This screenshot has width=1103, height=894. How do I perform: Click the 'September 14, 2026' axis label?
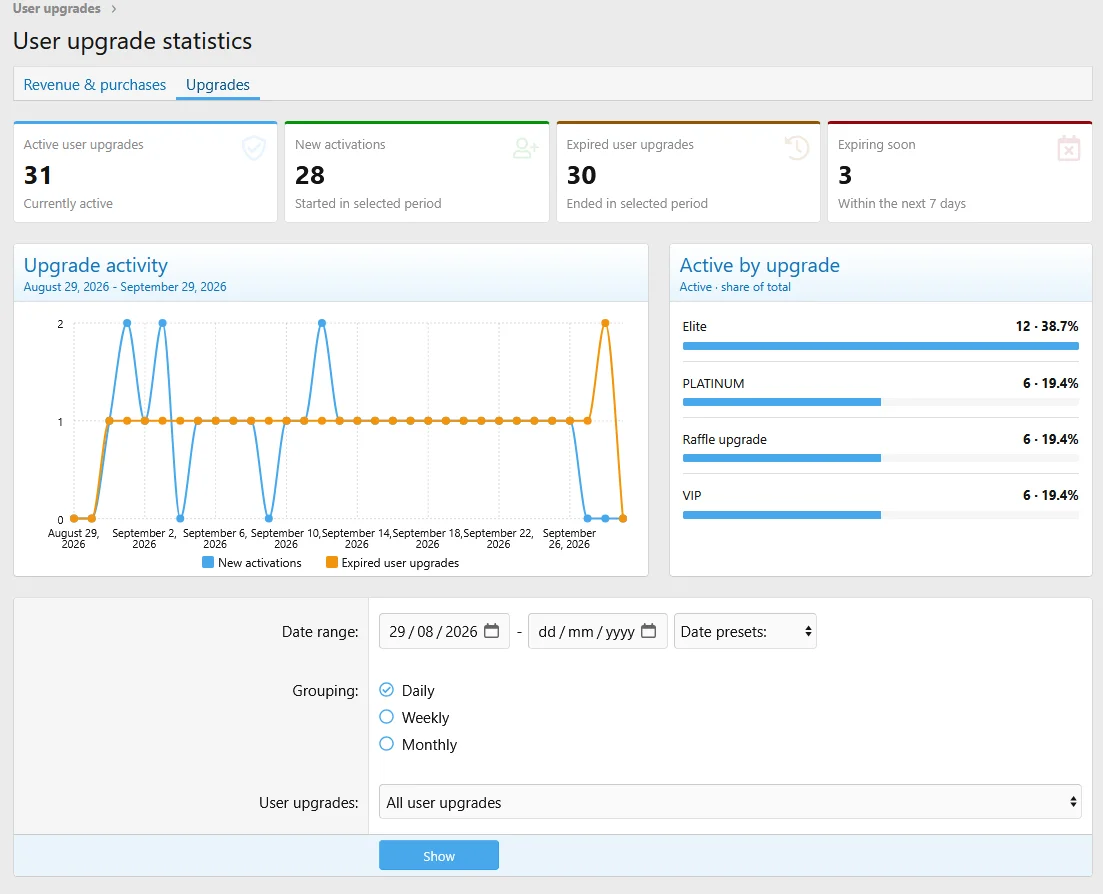(x=357, y=539)
